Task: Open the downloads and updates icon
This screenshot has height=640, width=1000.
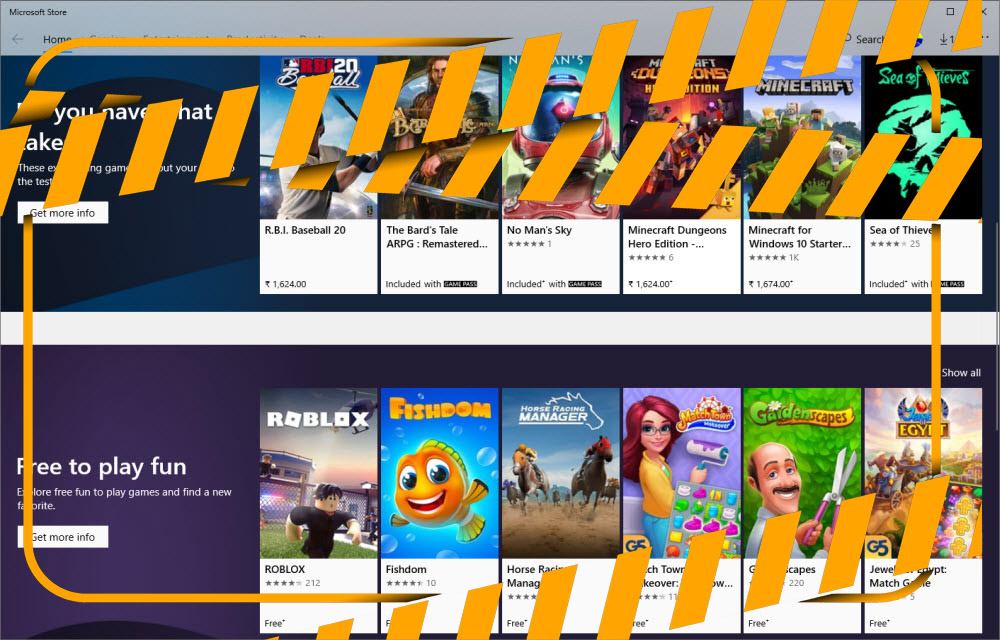Action: (x=946, y=40)
